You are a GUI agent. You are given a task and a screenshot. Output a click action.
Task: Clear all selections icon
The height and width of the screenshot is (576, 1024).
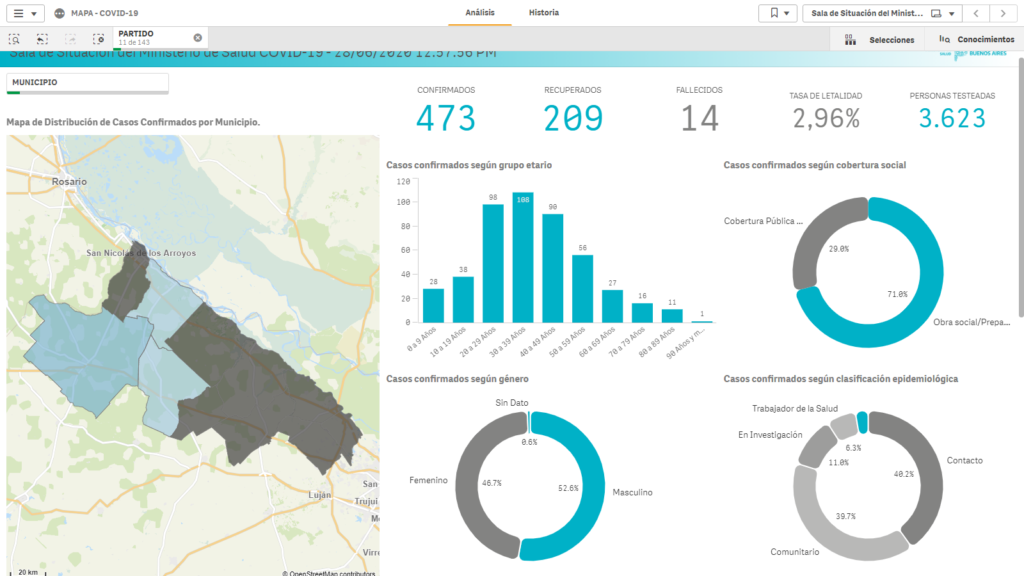coord(98,39)
